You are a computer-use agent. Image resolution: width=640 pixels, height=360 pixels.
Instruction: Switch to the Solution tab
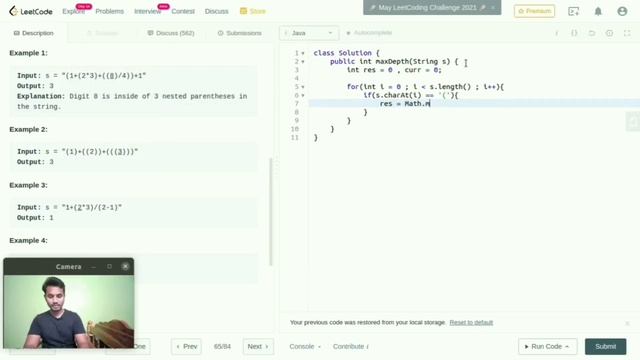click(103, 33)
